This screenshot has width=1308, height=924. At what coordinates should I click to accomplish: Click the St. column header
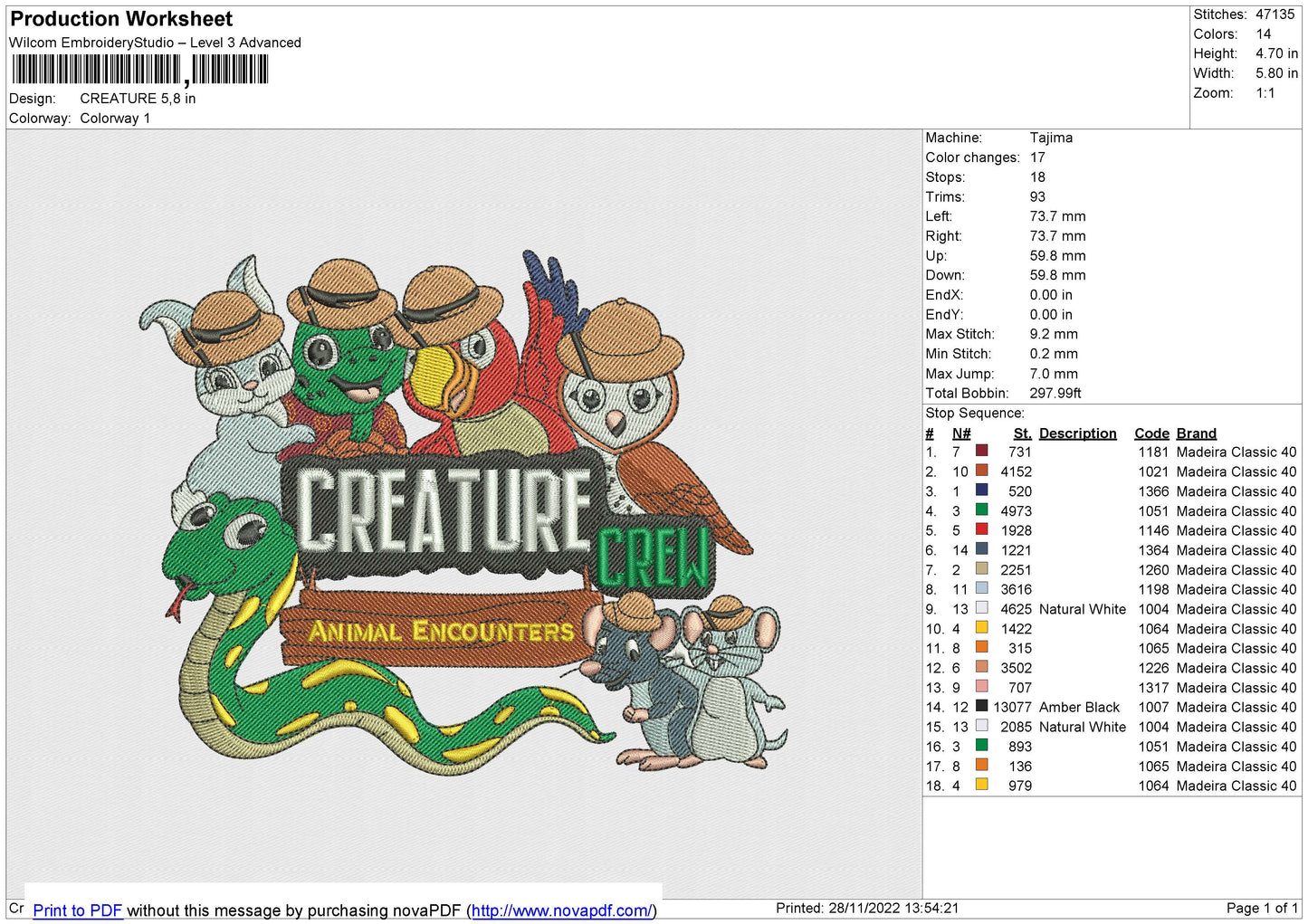[x=1022, y=433]
